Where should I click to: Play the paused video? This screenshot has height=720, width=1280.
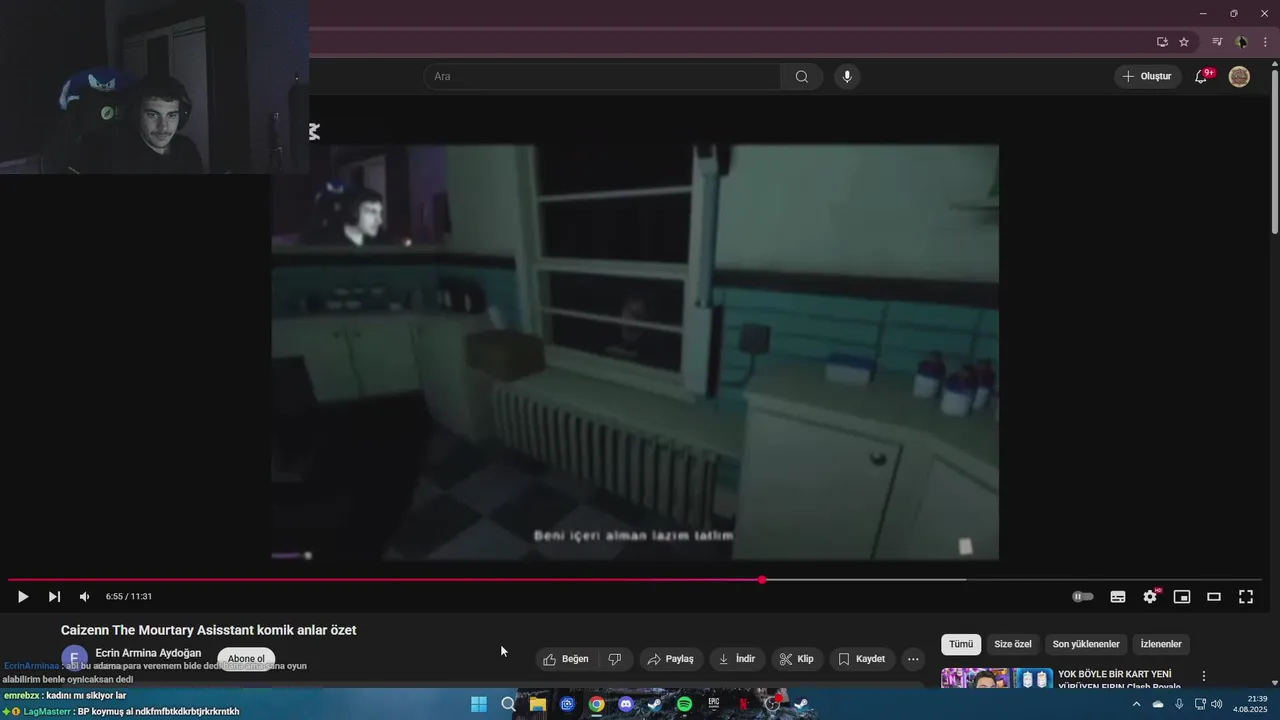tap(22, 597)
